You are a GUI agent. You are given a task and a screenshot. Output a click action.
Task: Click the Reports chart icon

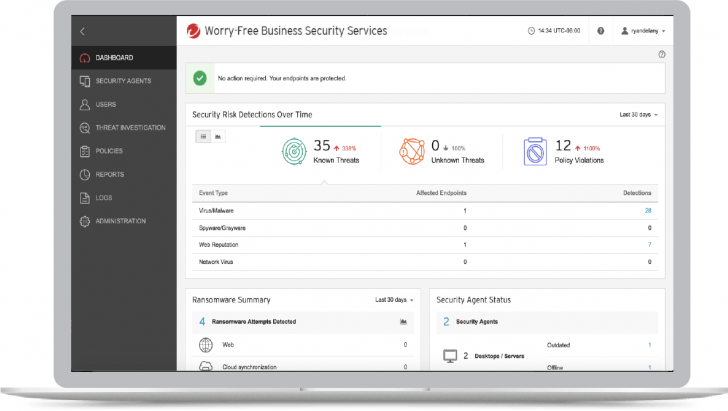(x=84, y=175)
